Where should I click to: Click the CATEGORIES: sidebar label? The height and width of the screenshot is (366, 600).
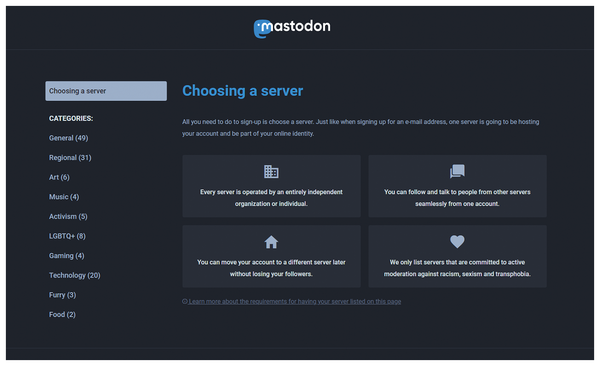pyautogui.click(x=71, y=118)
